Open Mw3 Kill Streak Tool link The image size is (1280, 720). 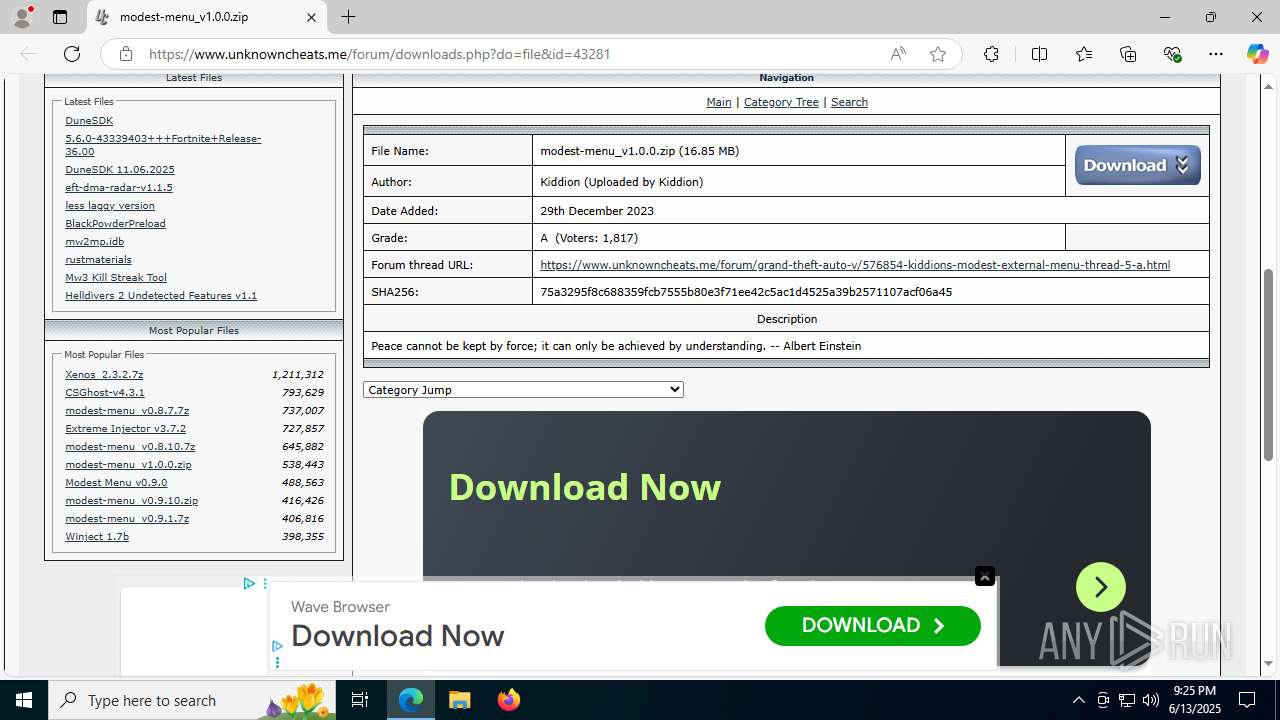coord(116,278)
